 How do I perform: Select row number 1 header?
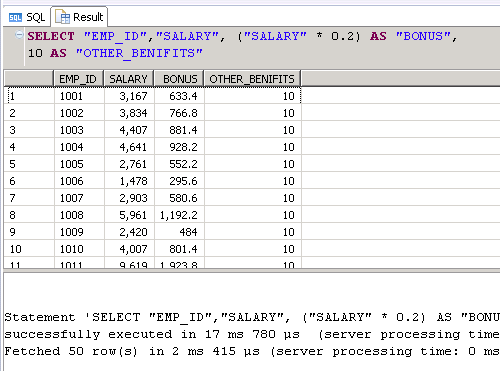pos(29,96)
